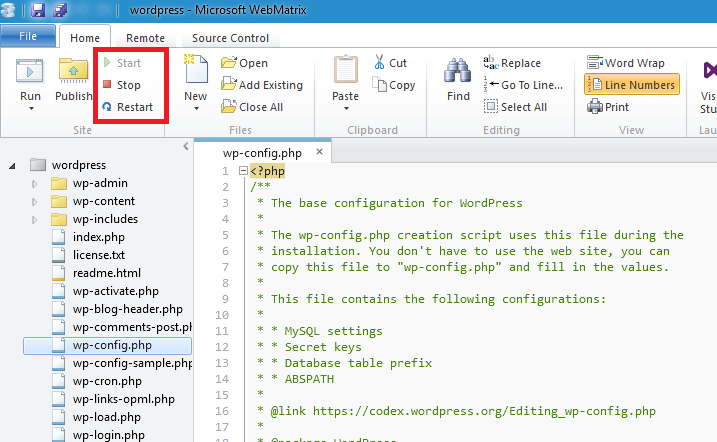This screenshot has height=442, width=717.
Task: Collapse the code block at line 1
Action: (x=243, y=171)
